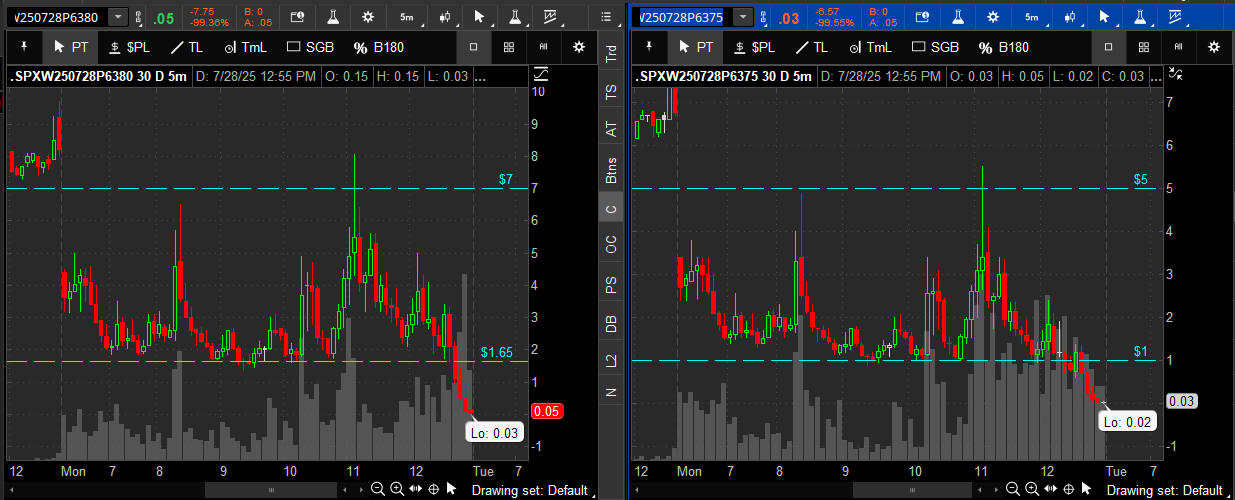Click the link chain icon beside P6375 symbol
This screenshot has width=1235, height=500.
coord(763,17)
